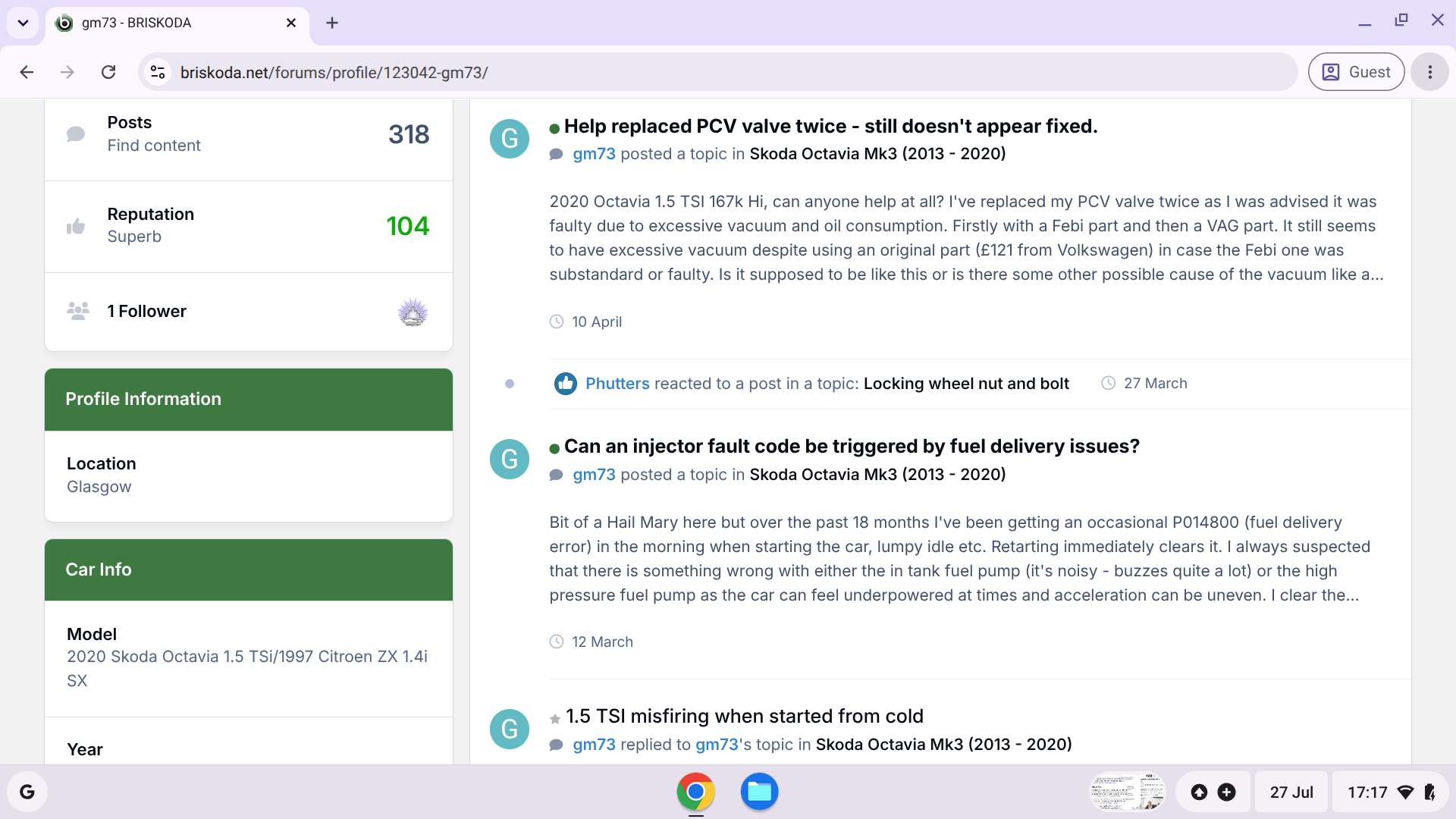The image size is (1456, 819).
Task: Click the address bar URL field
Action: pyautogui.click(x=728, y=72)
